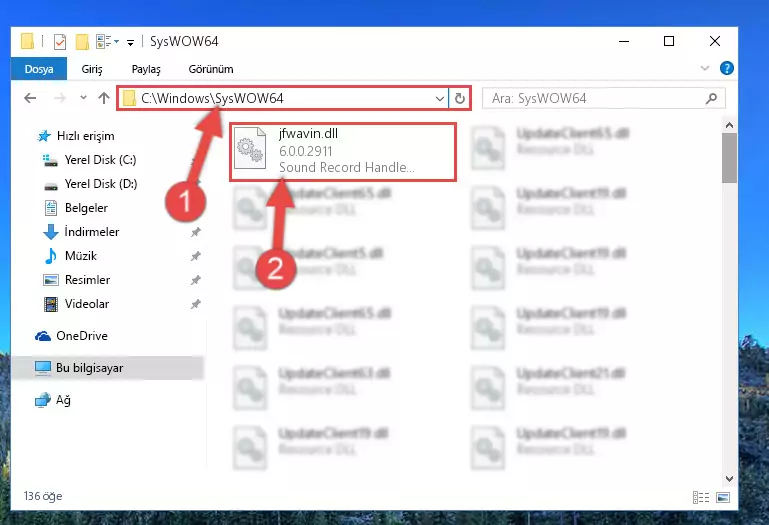Click the folder icon in the address bar
The image size is (769, 525).
pos(129,99)
